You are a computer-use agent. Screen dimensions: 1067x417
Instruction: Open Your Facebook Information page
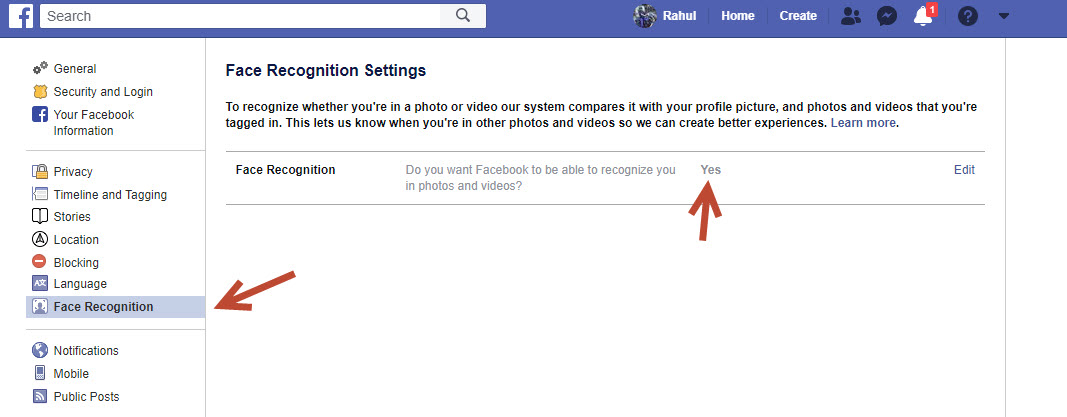point(94,122)
